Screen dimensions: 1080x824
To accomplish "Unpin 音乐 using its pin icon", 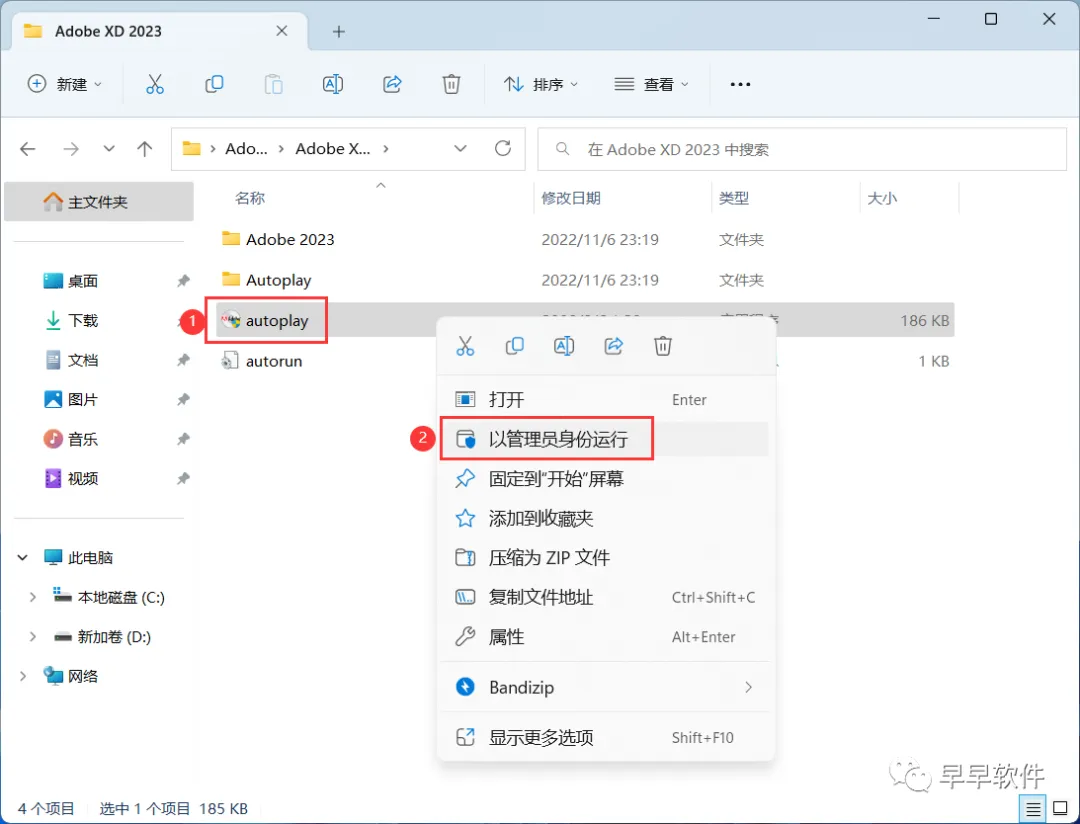I will [183, 439].
